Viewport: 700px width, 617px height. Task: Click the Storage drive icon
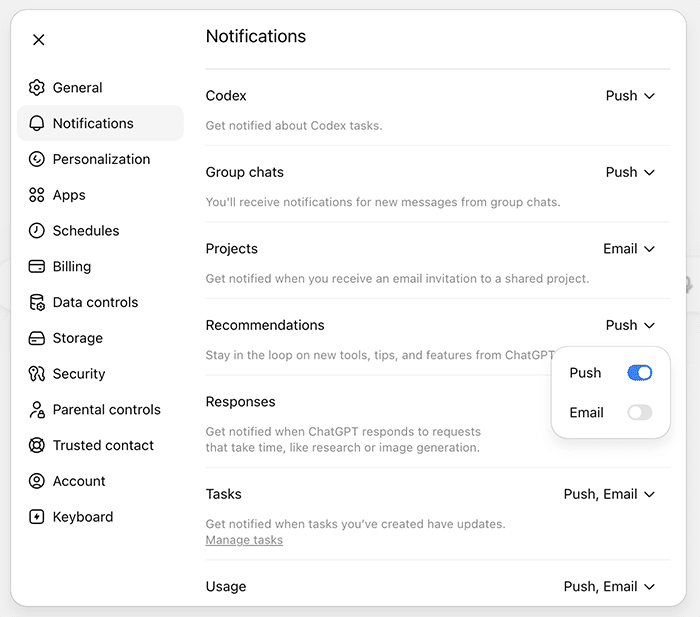click(37, 338)
